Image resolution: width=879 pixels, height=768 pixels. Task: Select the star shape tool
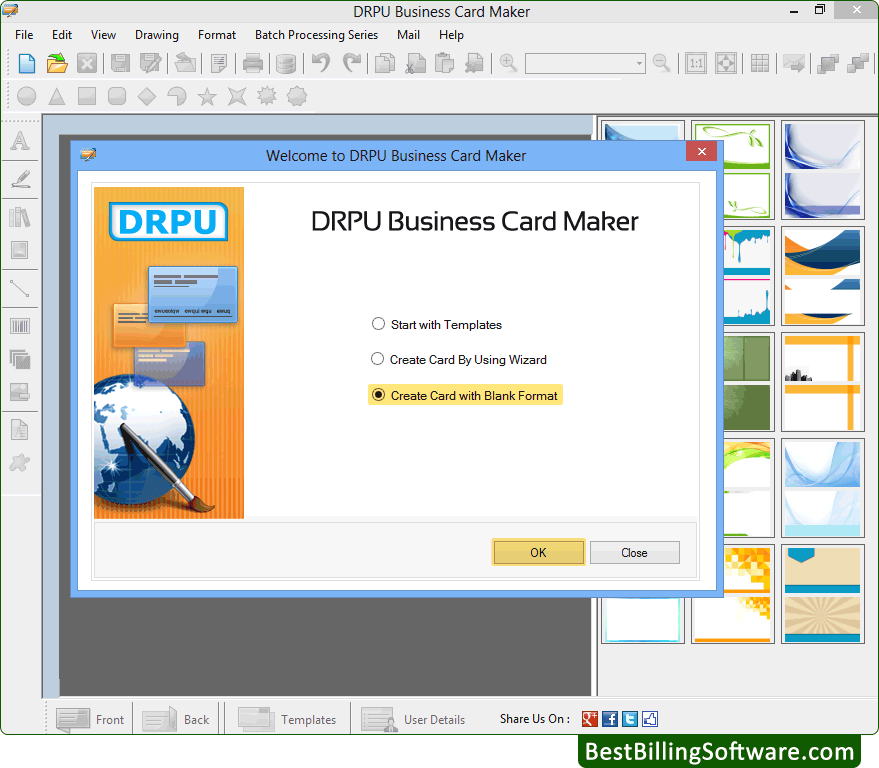pos(207,96)
